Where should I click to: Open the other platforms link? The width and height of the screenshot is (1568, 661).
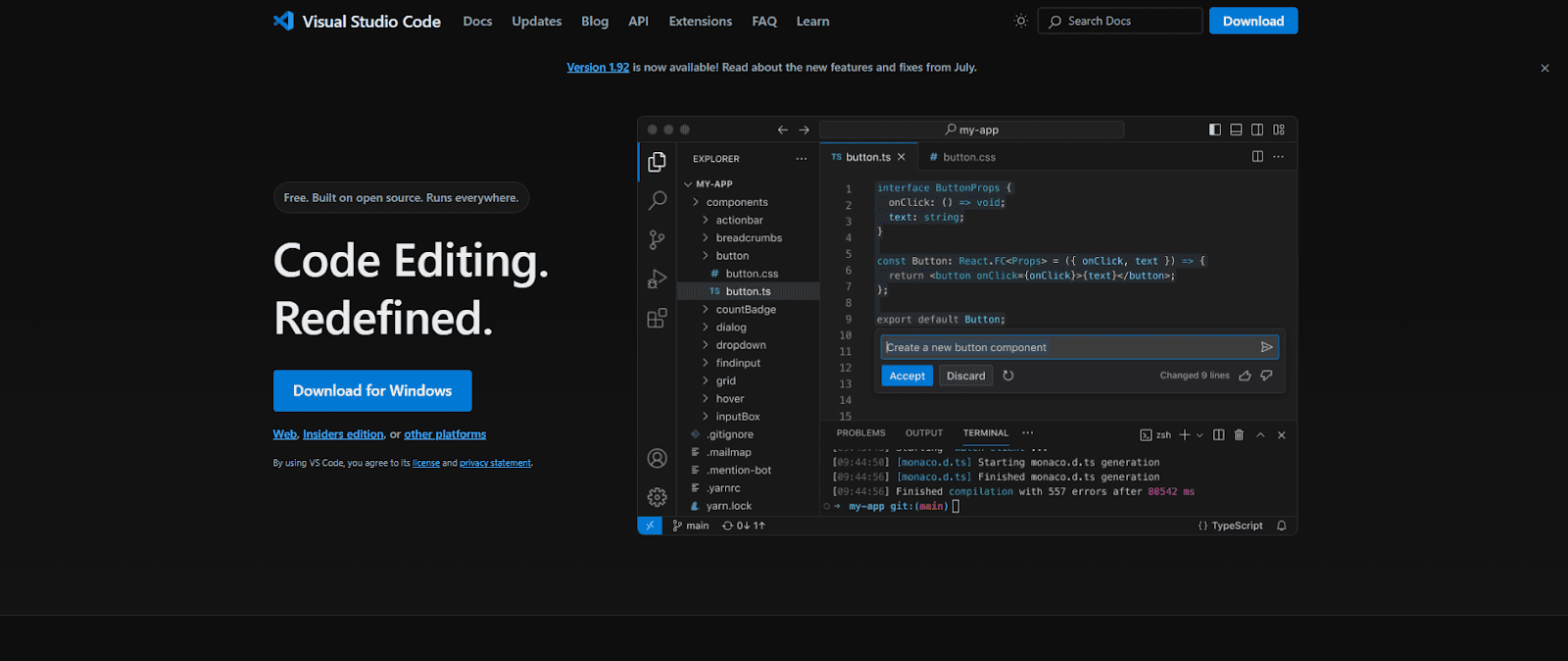point(445,434)
